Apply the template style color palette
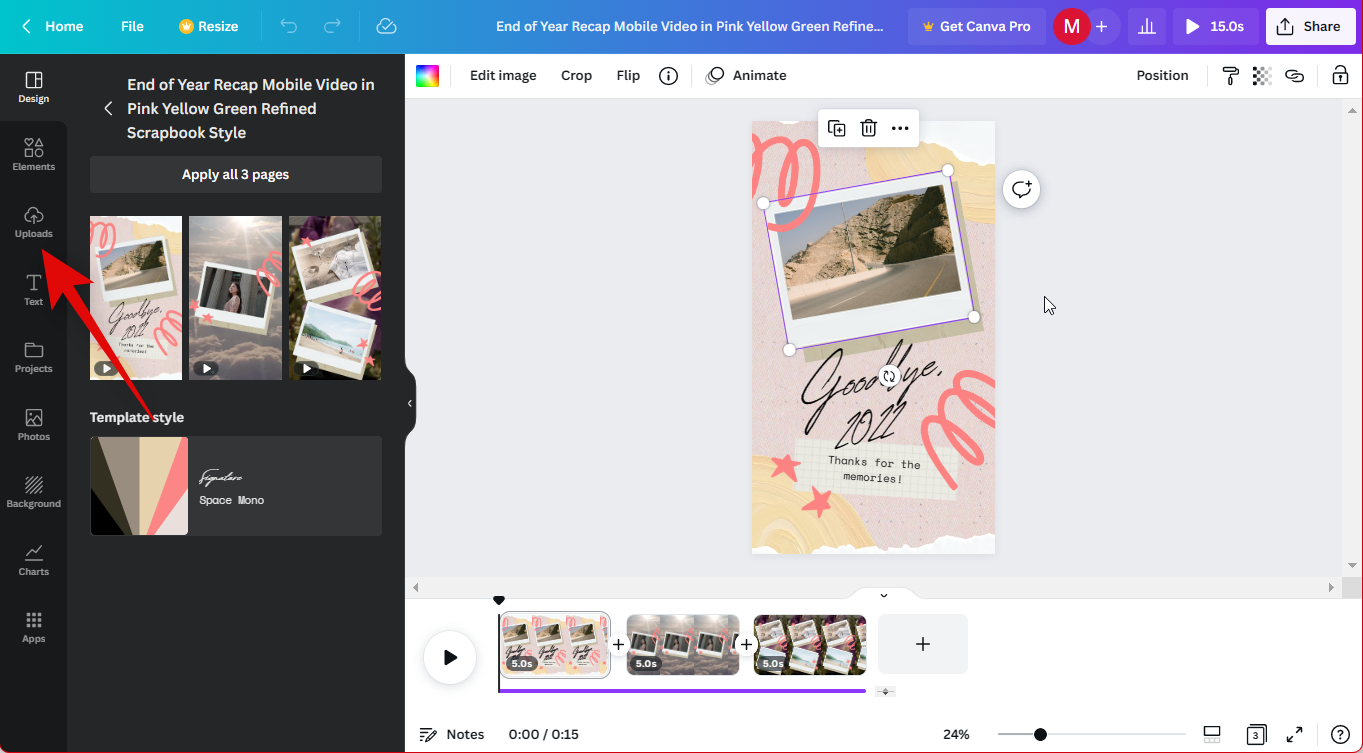Screen dimensions: 1363x753 (139, 486)
